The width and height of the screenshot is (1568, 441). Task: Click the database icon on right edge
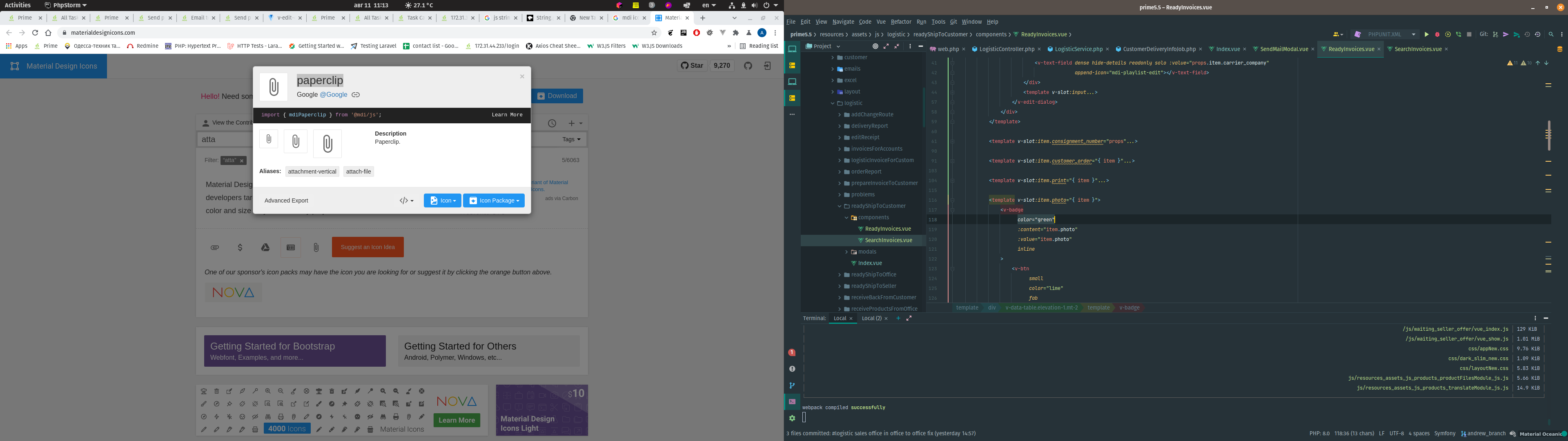[1559, 49]
